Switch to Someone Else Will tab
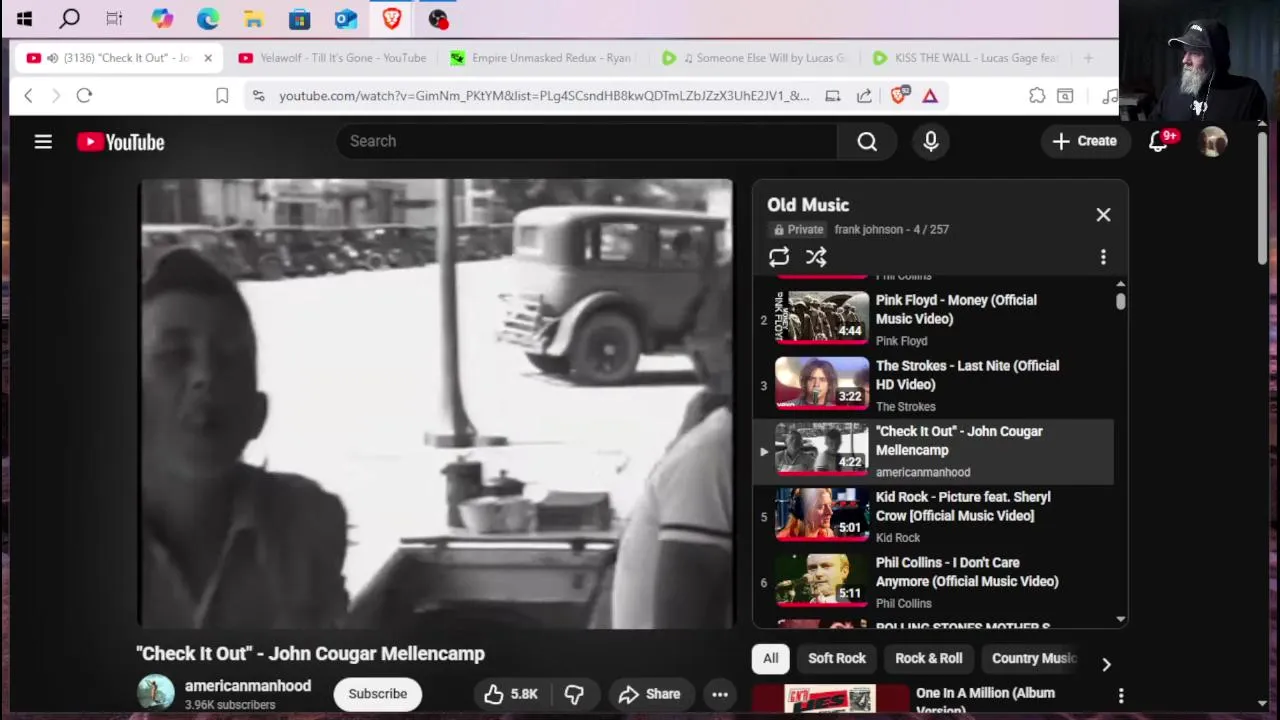Image resolution: width=1280 pixels, height=720 pixels. click(x=757, y=58)
